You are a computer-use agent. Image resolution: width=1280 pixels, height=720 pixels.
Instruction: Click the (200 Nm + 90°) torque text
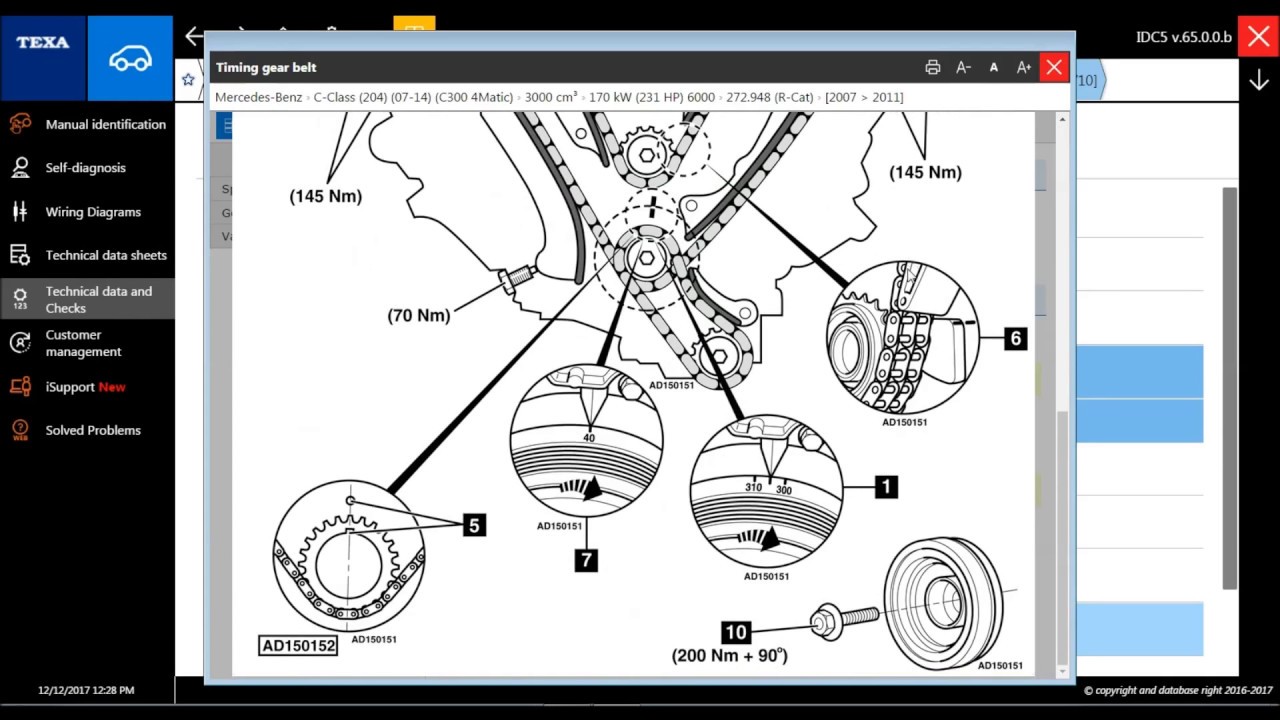click(x=730, y=656)
